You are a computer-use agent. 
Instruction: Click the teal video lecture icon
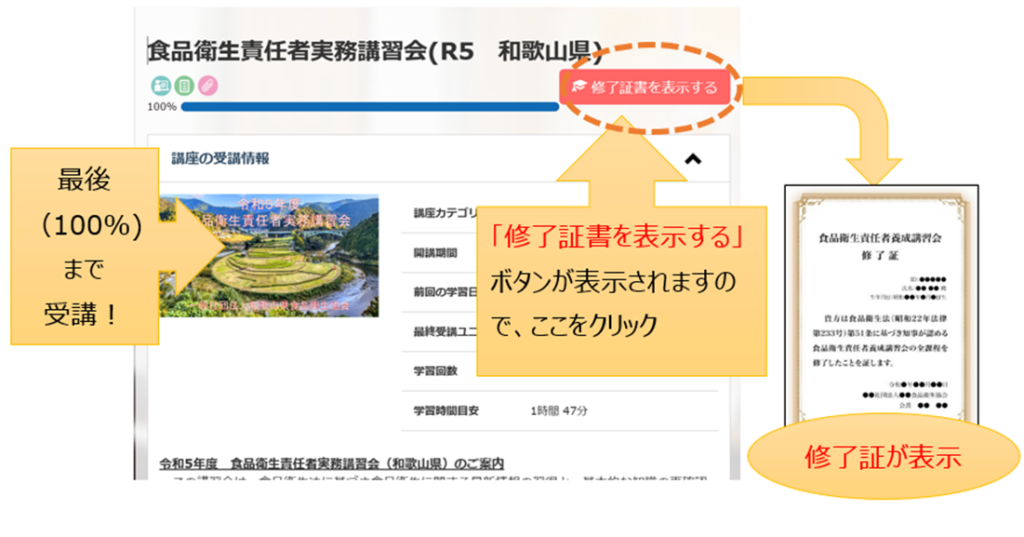coord(161,86)
